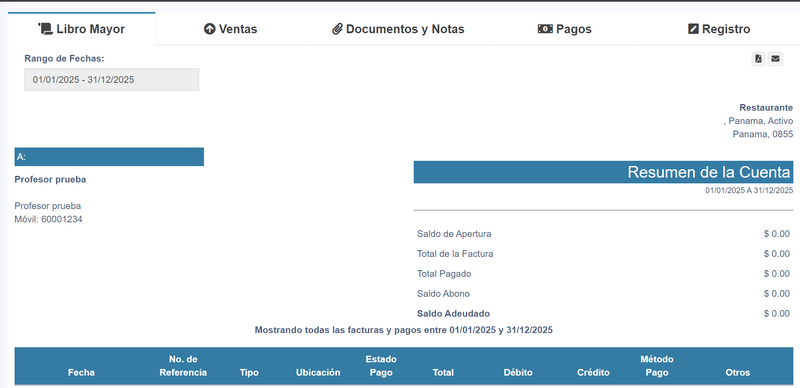Click the Estado Pago column header
The width and height of the screenshot is (800, 388).
coord(381,366)
